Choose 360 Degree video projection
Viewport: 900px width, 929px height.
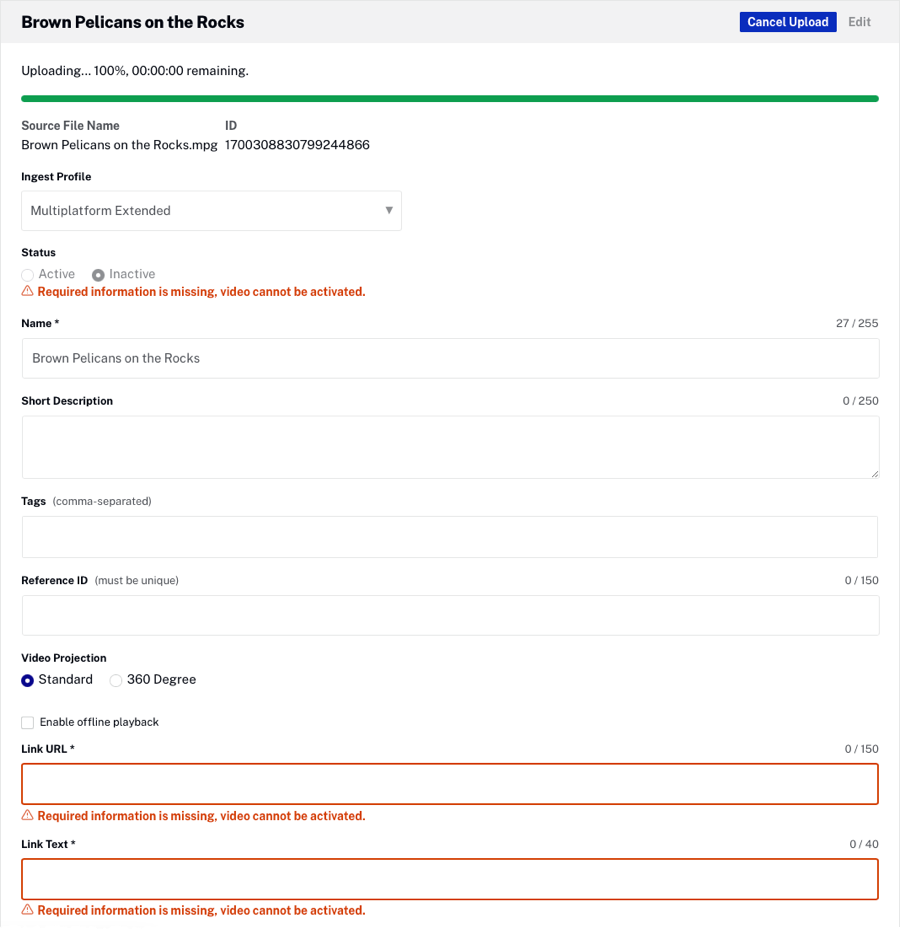point(116,681)
